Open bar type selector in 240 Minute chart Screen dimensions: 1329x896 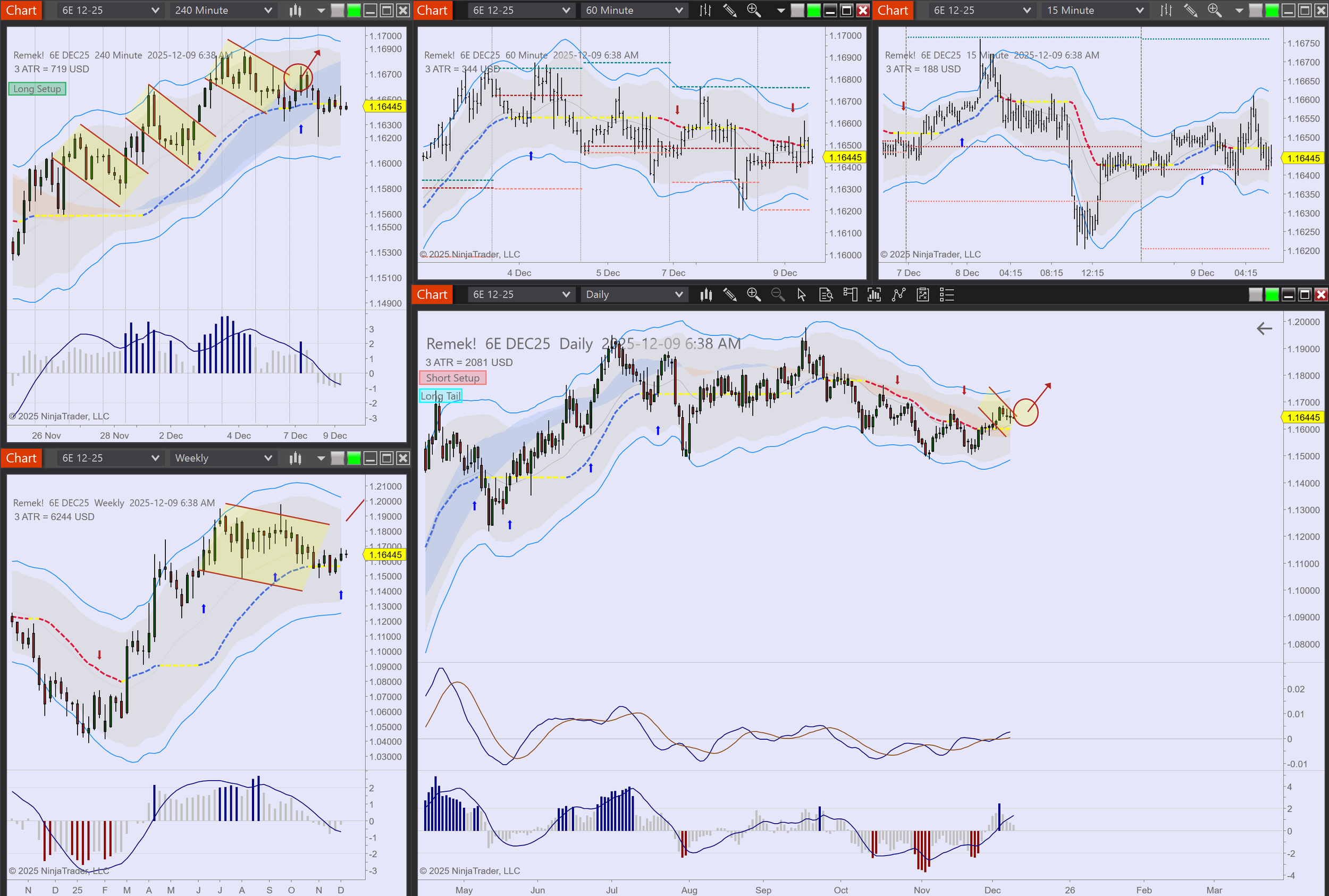(x=295, y=10)
